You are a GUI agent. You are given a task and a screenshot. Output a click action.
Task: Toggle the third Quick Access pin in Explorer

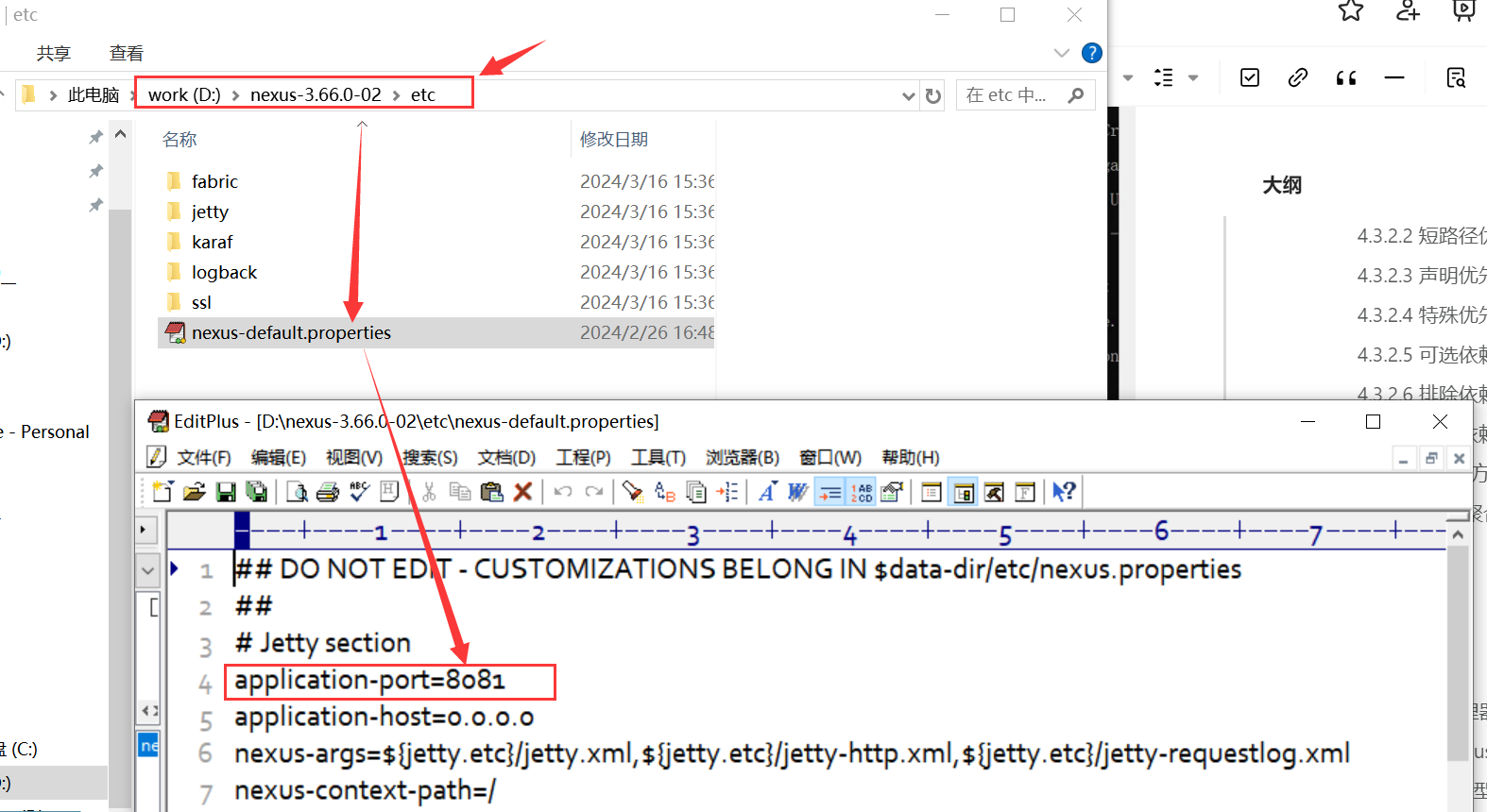pyautogui.click(x=95, y=206)
